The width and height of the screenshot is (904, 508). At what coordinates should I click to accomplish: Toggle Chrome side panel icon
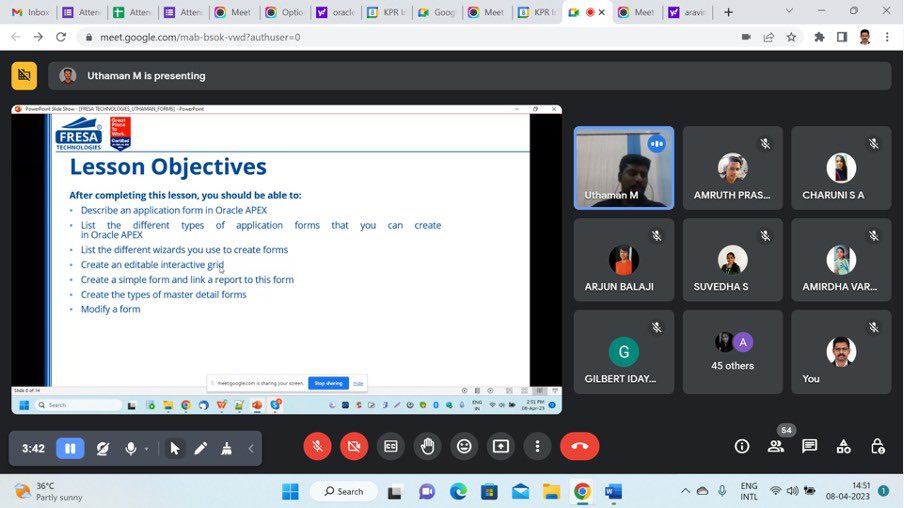842,37
